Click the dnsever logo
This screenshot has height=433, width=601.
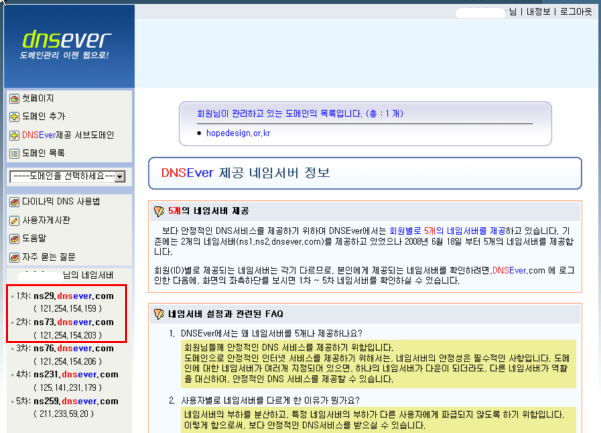click(67, 39)
